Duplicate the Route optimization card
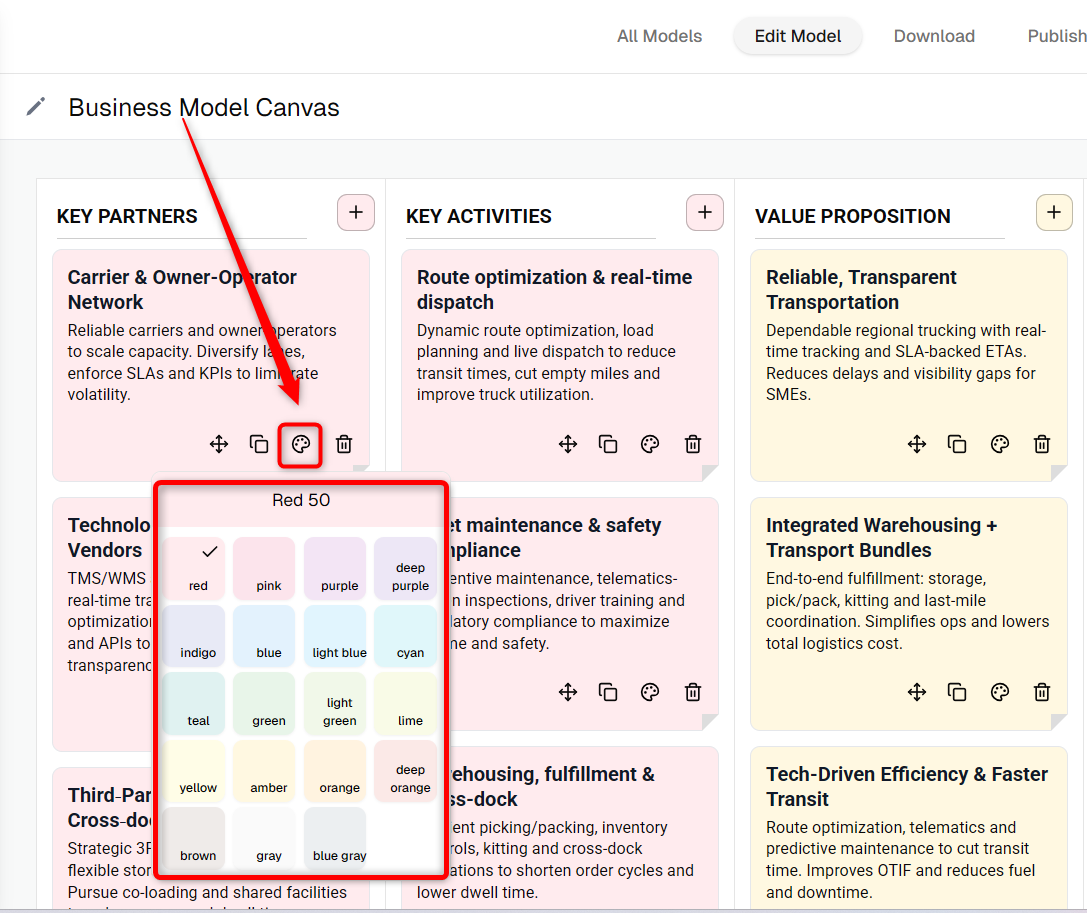The height and width of the screenshot is (913, 1087). coord(608,444)
